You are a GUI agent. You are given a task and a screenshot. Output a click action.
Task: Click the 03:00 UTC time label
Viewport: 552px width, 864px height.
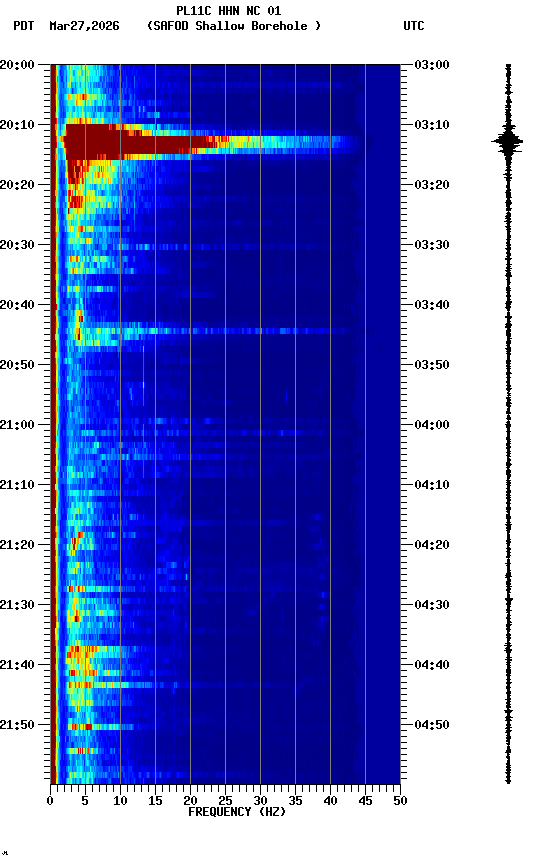pos(432,65)
